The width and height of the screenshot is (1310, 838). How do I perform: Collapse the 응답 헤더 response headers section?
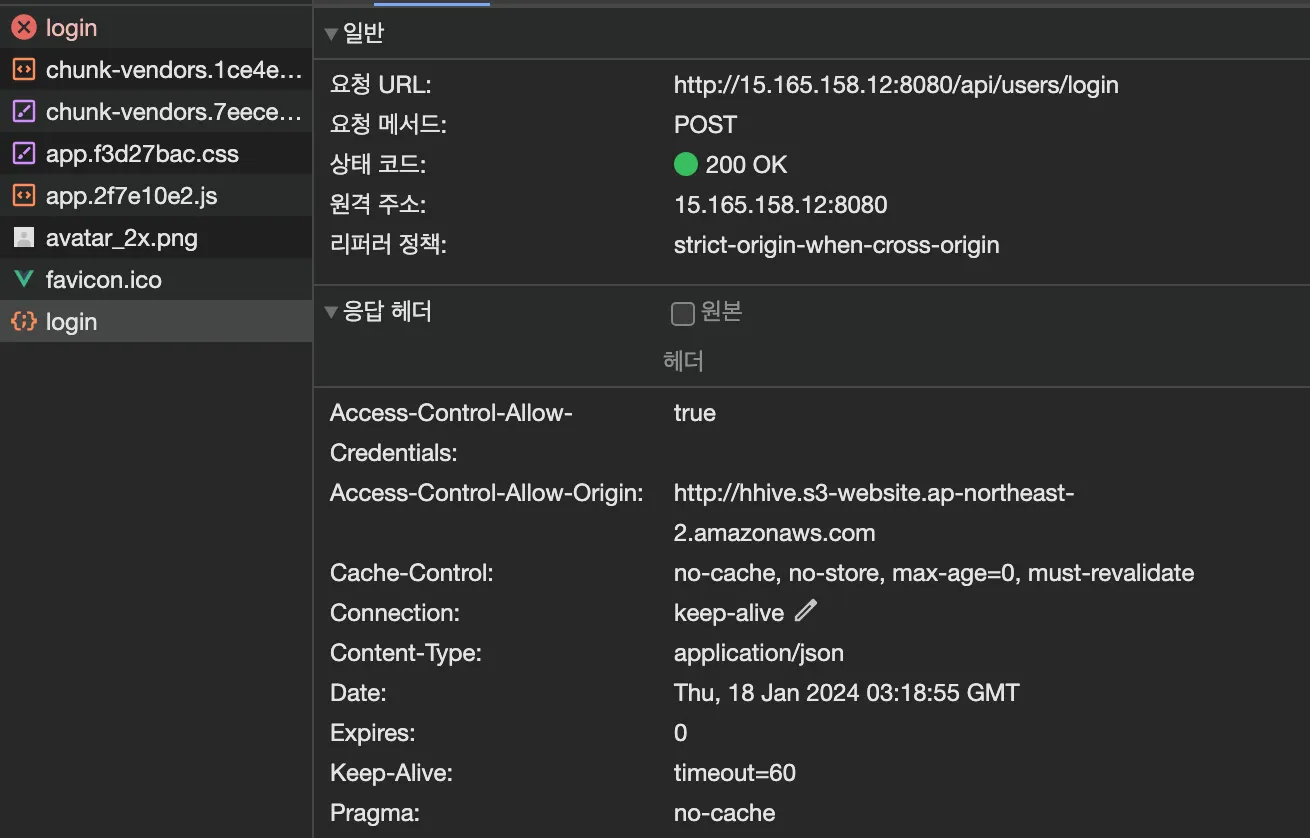[x=331, y=313]
